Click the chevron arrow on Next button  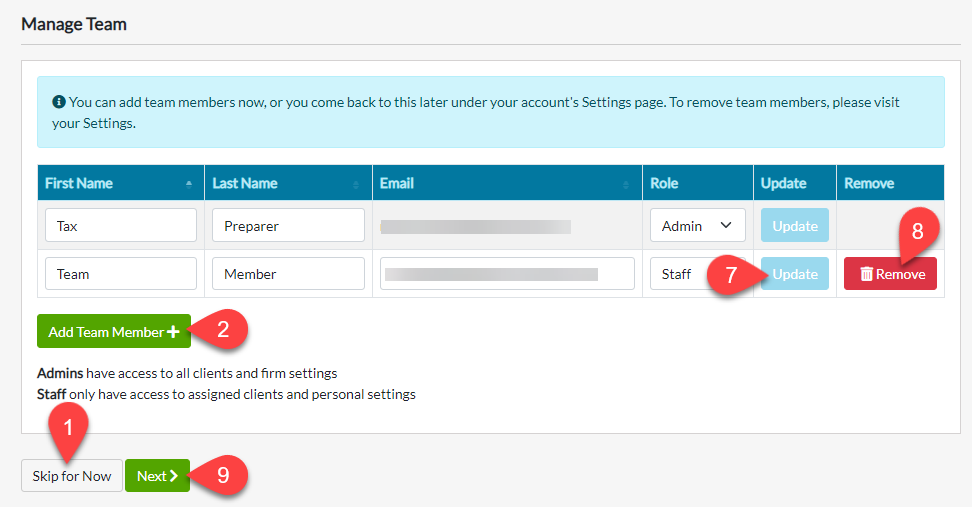[x=174, y=476]
